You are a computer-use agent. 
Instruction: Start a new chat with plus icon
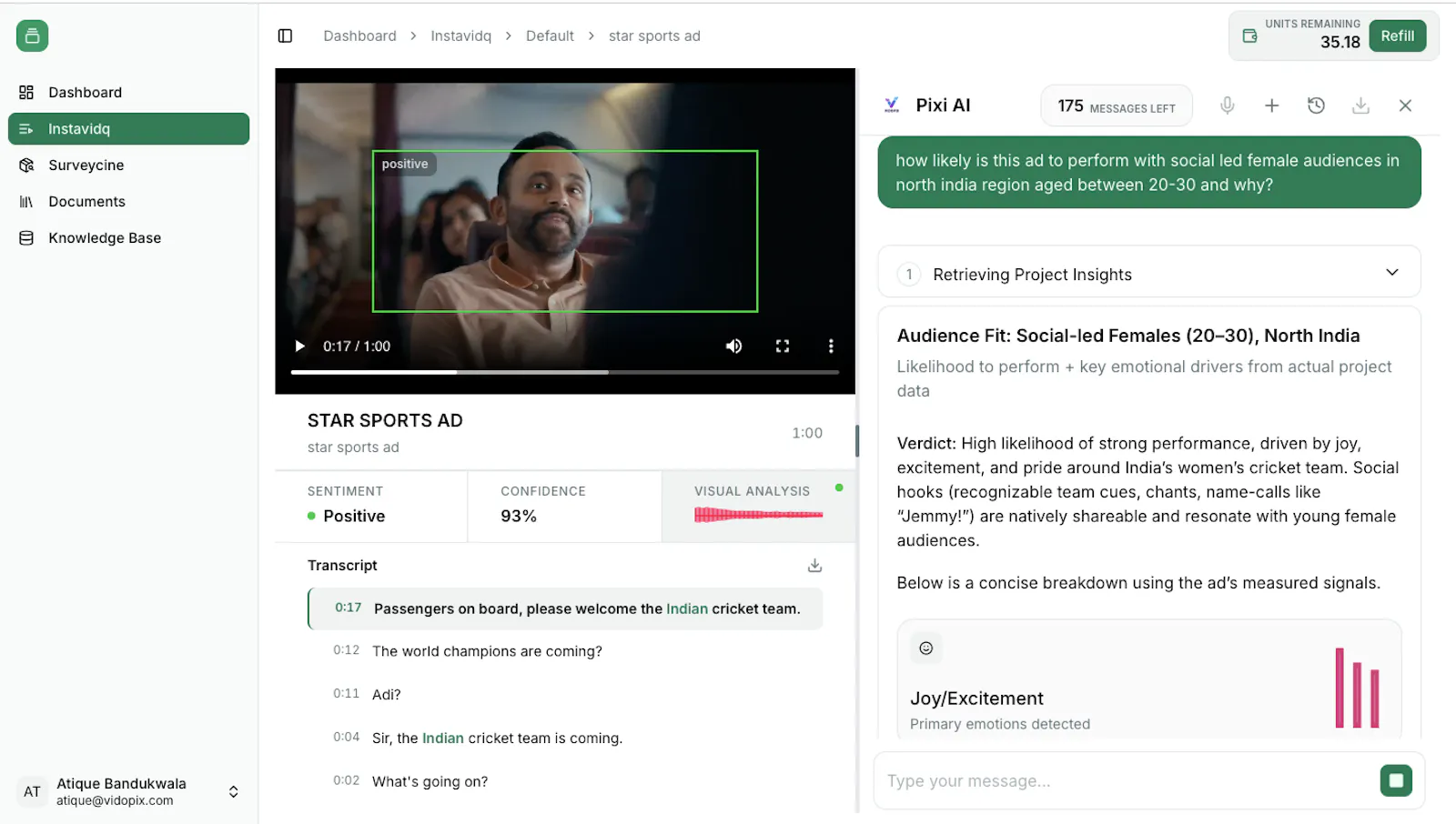click(x=1271, y=106)
